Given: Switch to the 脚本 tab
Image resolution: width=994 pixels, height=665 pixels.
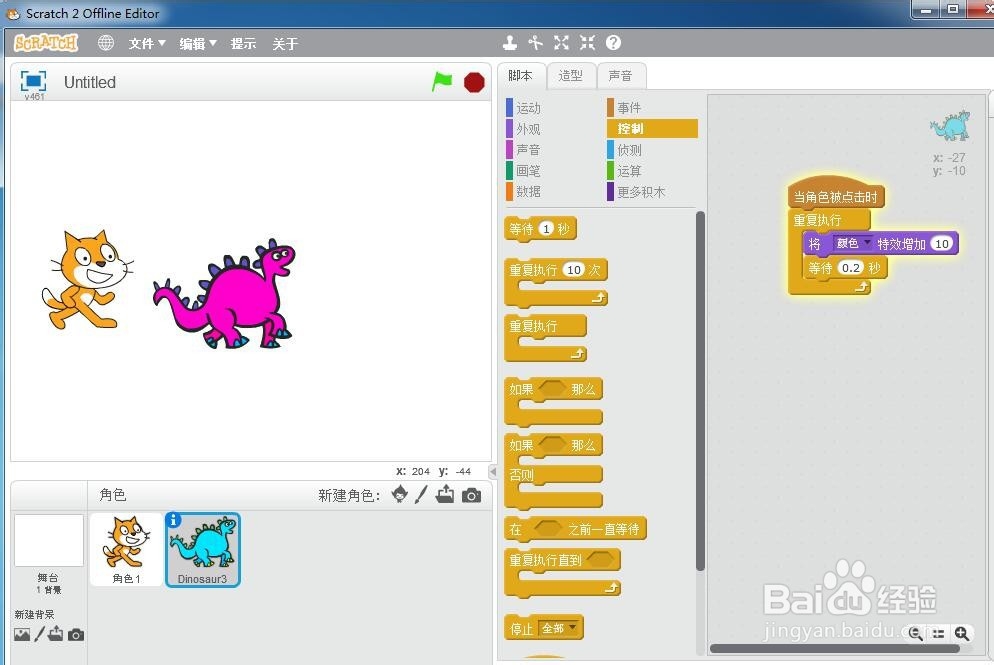Looking at the screenshot, I should [520, 75].
